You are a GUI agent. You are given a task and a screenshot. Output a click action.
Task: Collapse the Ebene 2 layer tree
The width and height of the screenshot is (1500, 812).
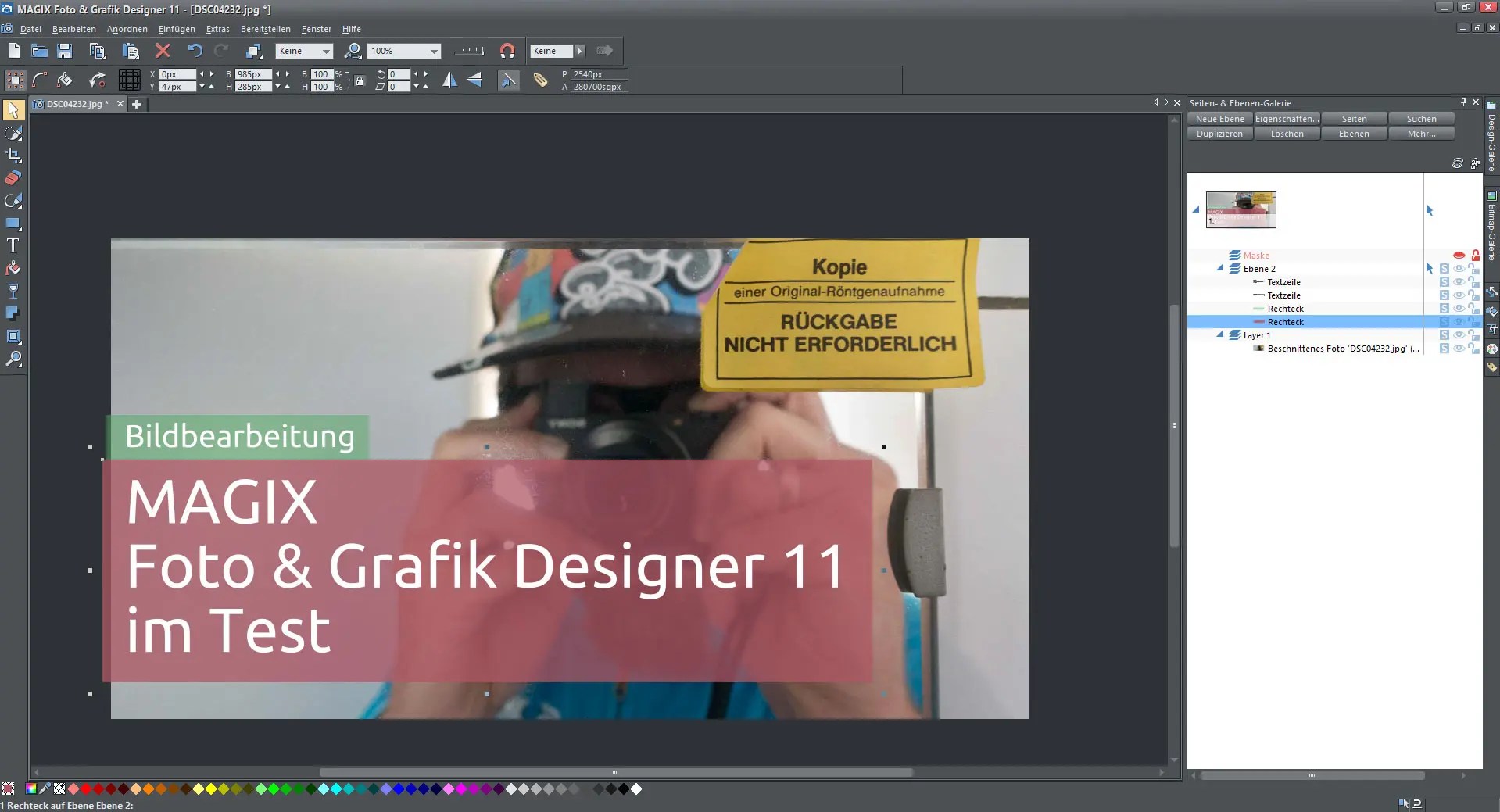pyautogui.click(x=1220, y=268)
